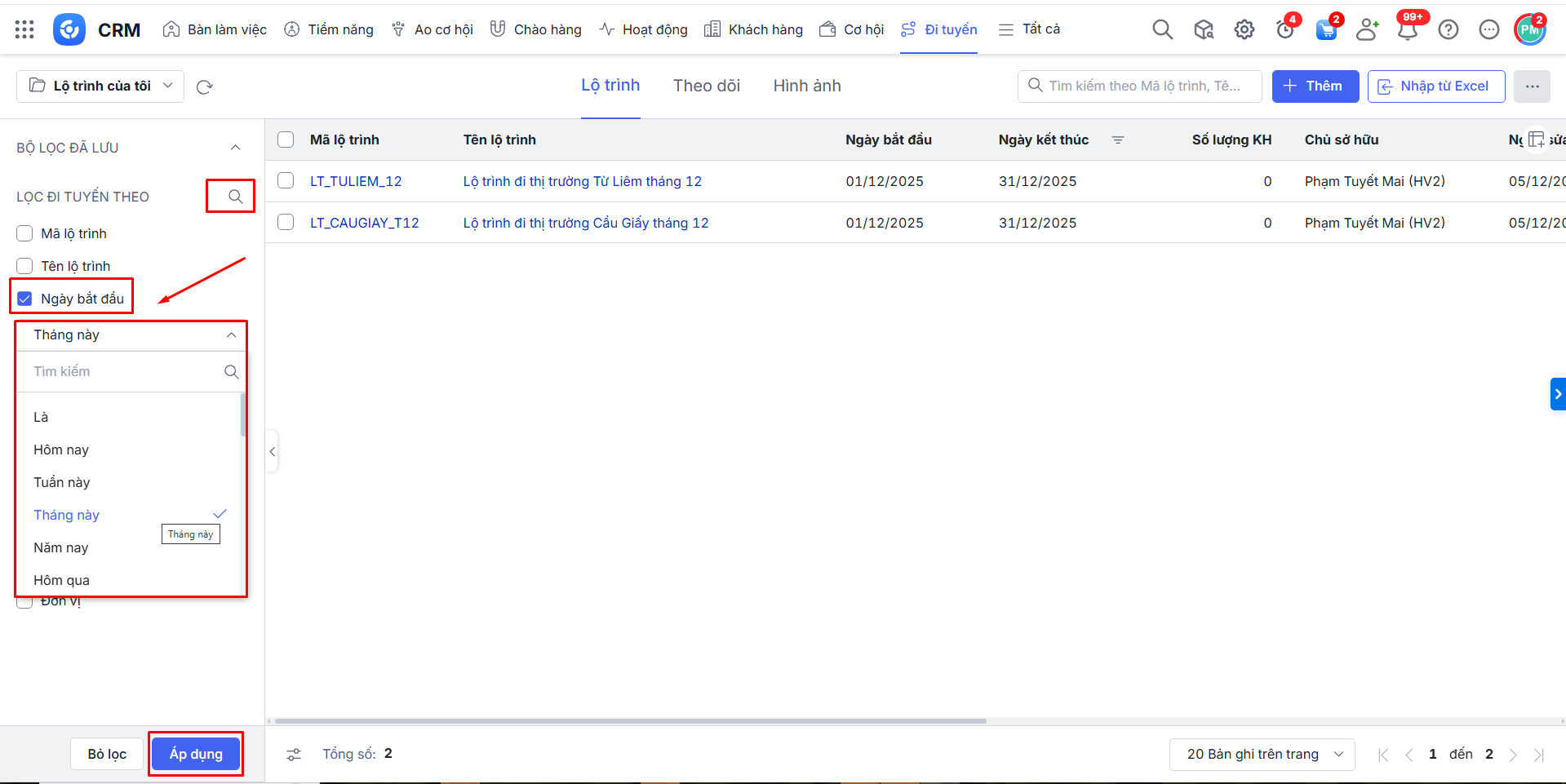The image size is (1566, 784).
Task: Collapse the Bộ lọc đã lưu section
Action: (x=235, y=148)
